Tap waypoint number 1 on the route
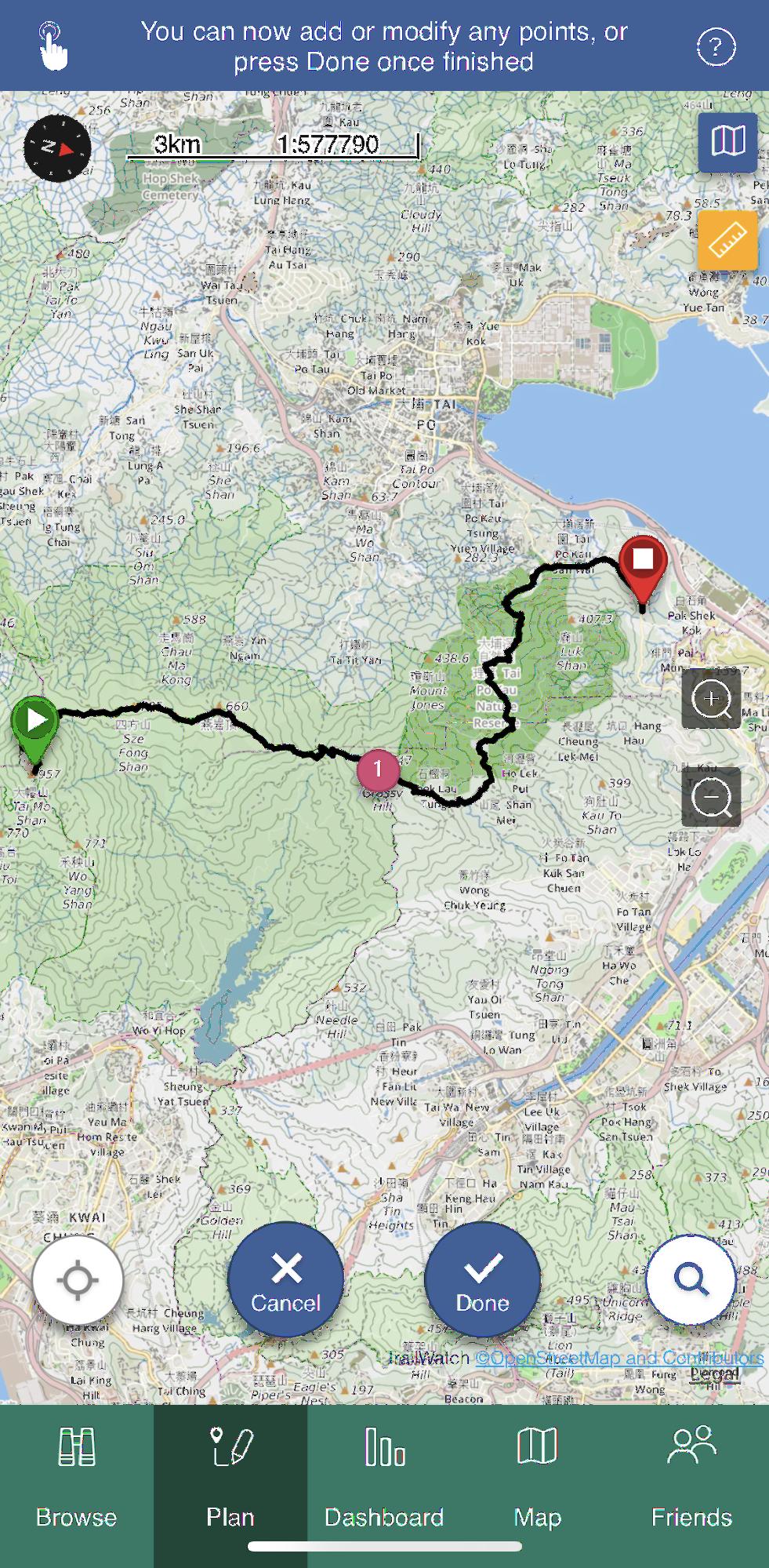 [378, 769]
